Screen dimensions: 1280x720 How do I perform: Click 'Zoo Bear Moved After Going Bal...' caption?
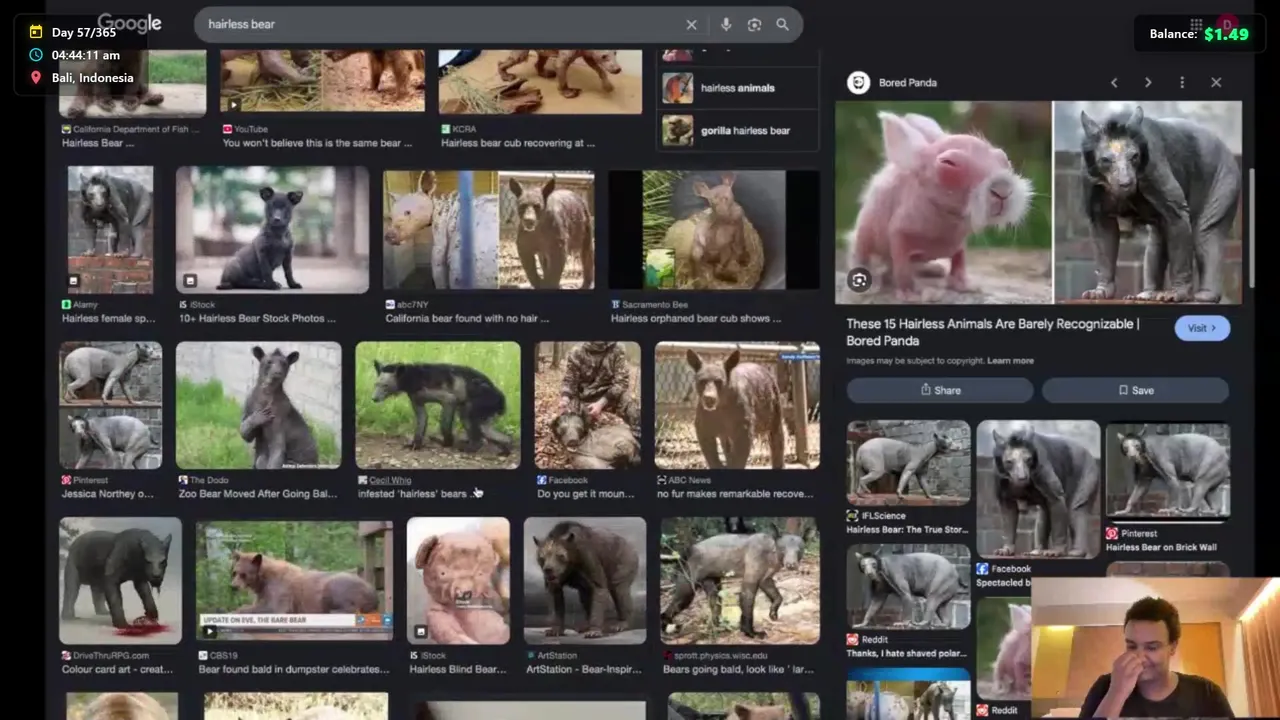click(257, 494)
